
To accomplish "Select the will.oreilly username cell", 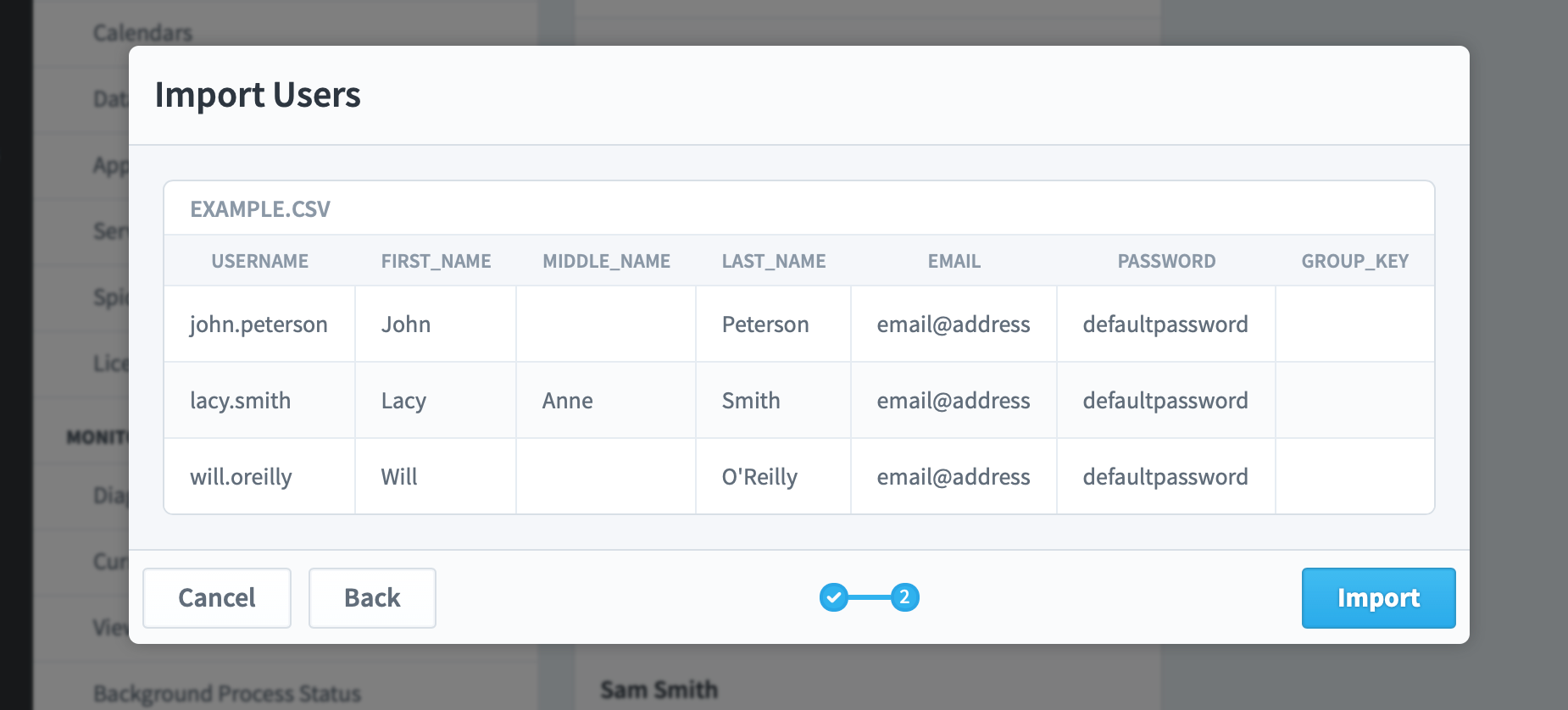I will [x=259, y=476].
